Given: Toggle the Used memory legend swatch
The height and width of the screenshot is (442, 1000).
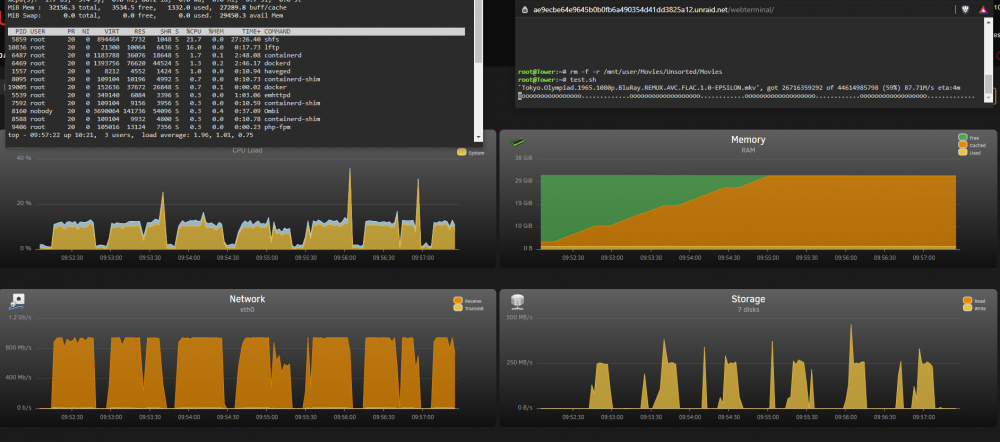Looking at the screenshot, I should [962, 152].
